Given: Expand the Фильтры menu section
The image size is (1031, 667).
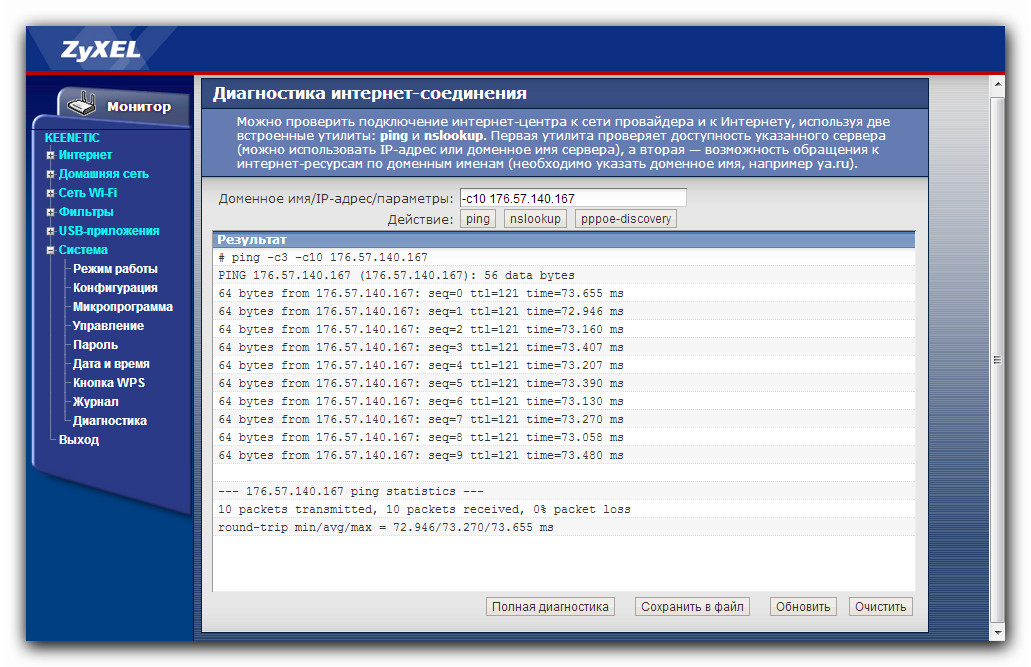Looking at the screenshot, I should click(85, 212).
